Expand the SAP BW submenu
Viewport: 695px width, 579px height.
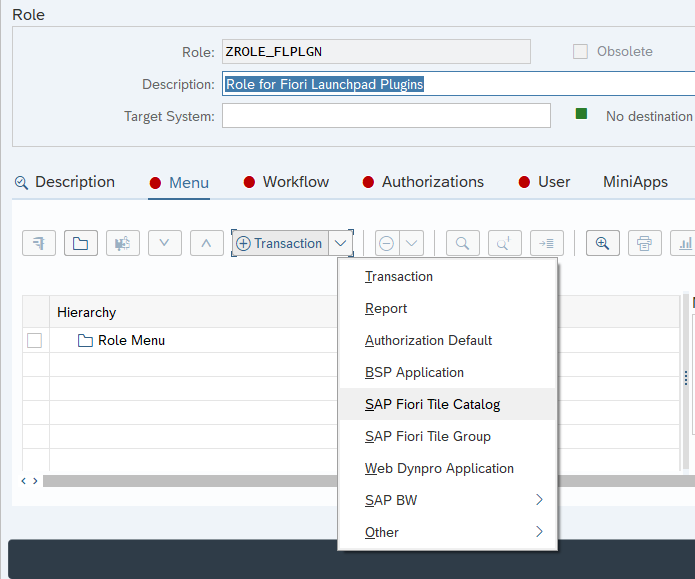click(x=539, y=500)
